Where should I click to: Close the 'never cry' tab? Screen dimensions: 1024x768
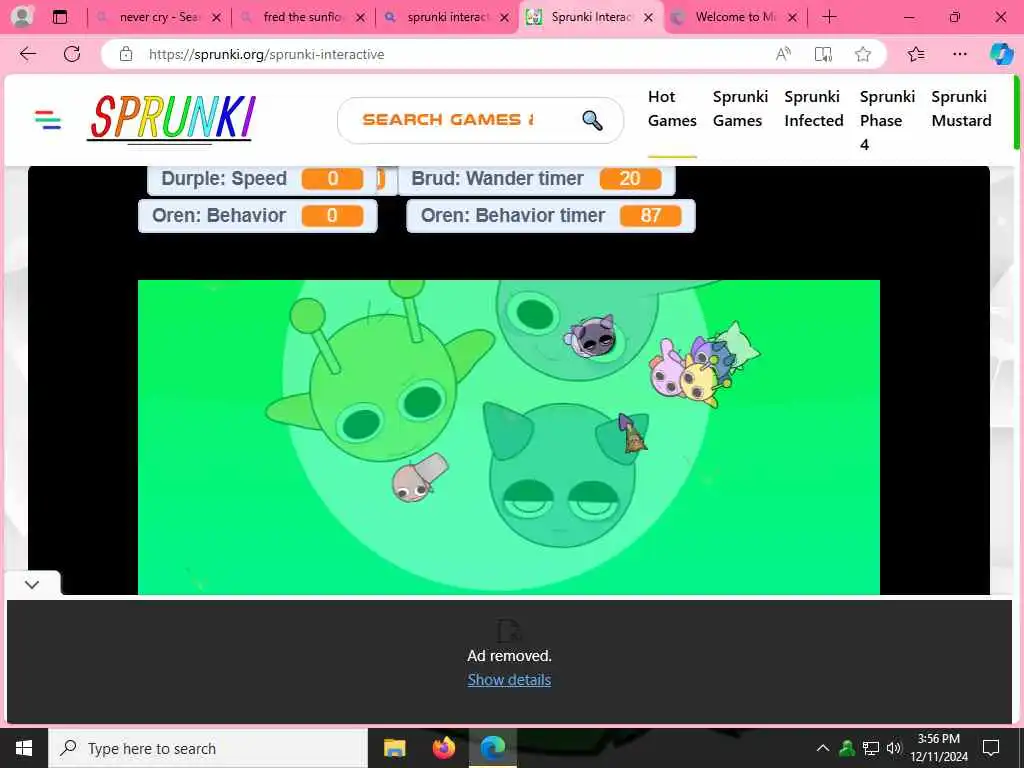point(216,18)
